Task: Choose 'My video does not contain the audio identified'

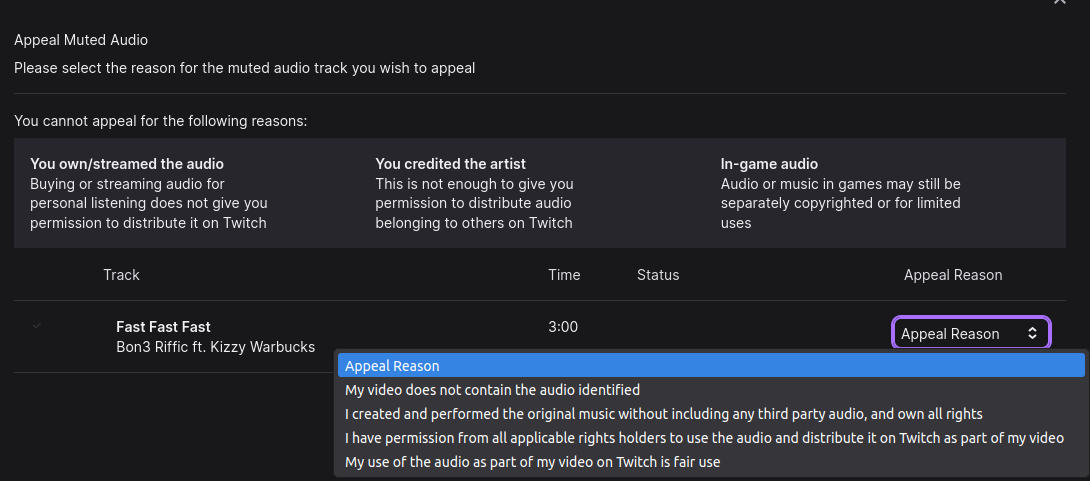Action: pos(710,390)
